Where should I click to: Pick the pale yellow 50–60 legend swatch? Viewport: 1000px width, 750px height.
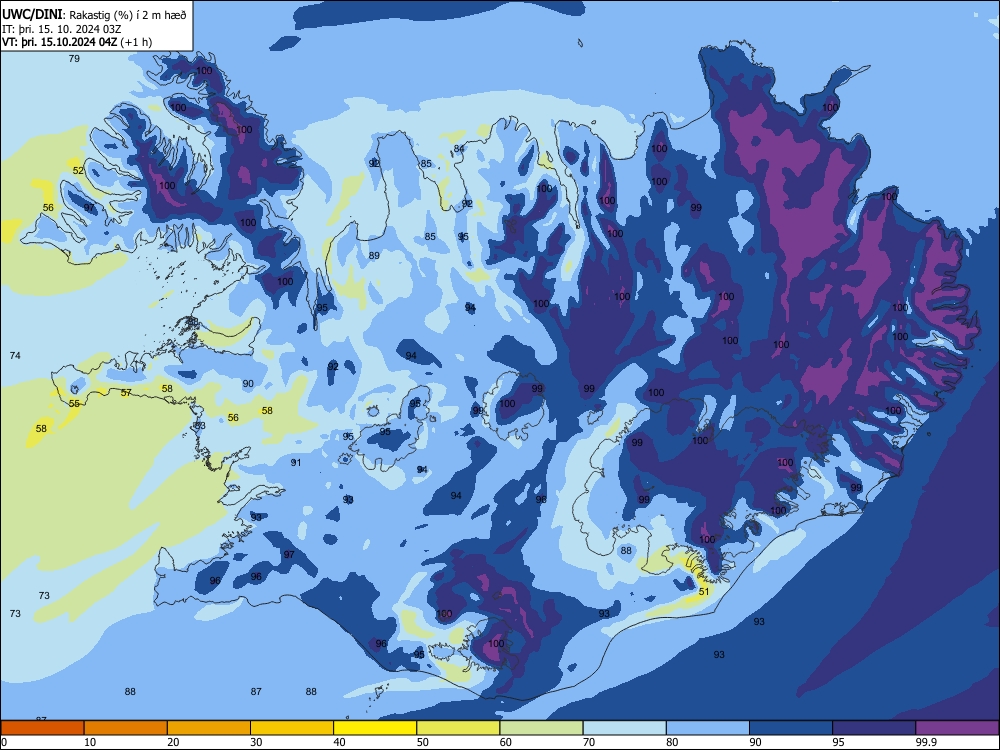(x=459, y=728)
